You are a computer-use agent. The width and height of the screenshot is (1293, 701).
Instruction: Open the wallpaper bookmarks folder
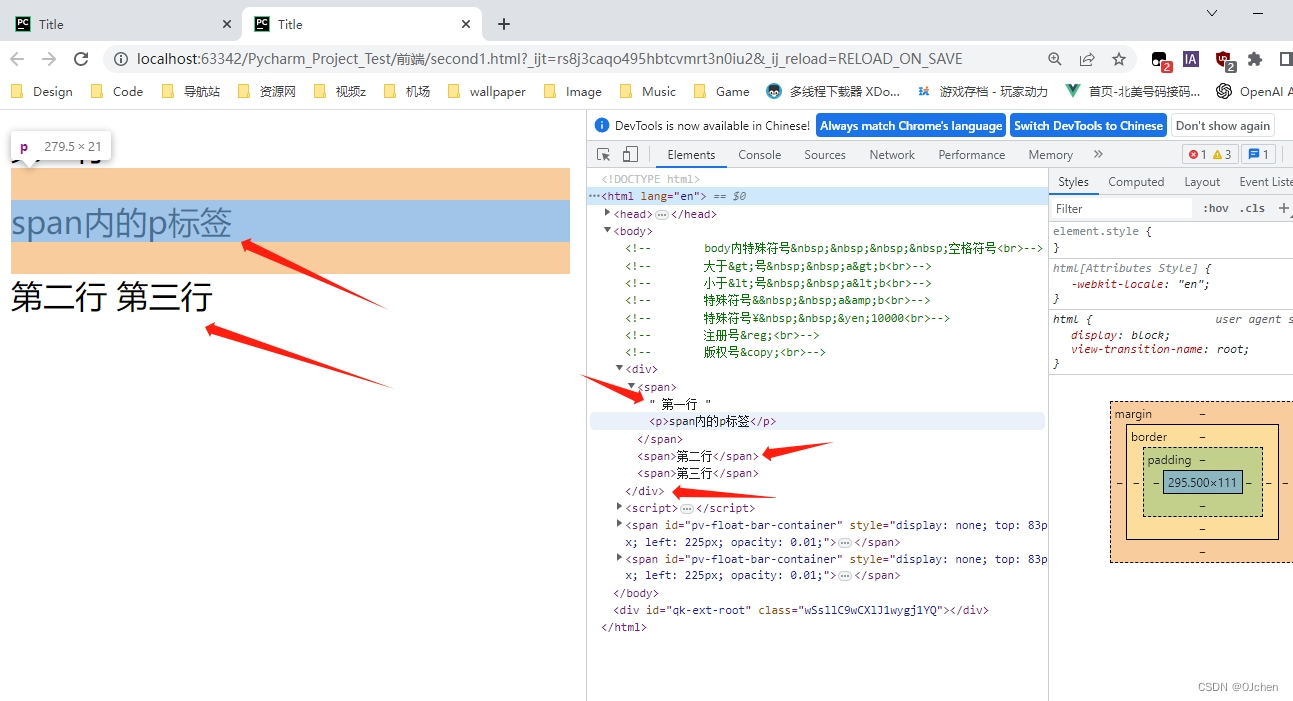pos(486,91)
